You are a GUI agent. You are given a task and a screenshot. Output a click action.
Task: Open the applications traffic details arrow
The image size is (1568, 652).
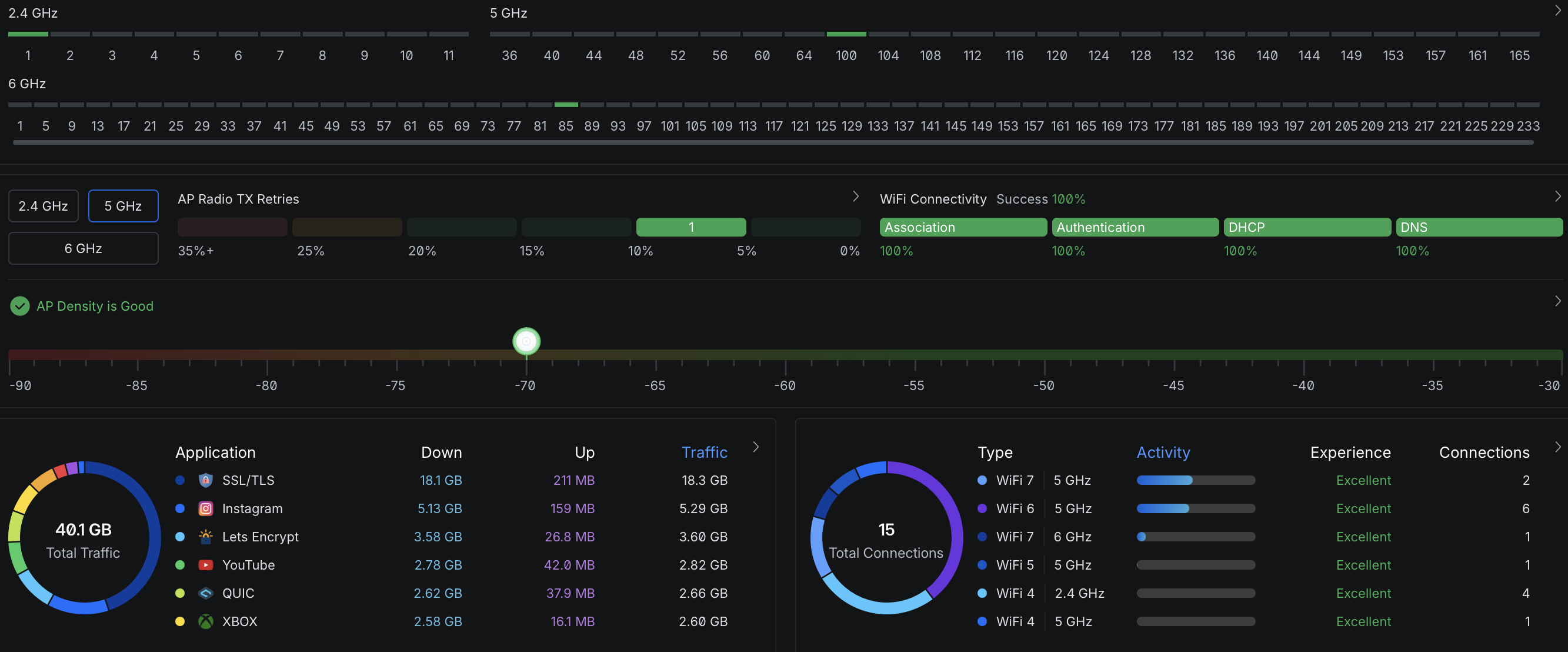[x=756, y=446]
